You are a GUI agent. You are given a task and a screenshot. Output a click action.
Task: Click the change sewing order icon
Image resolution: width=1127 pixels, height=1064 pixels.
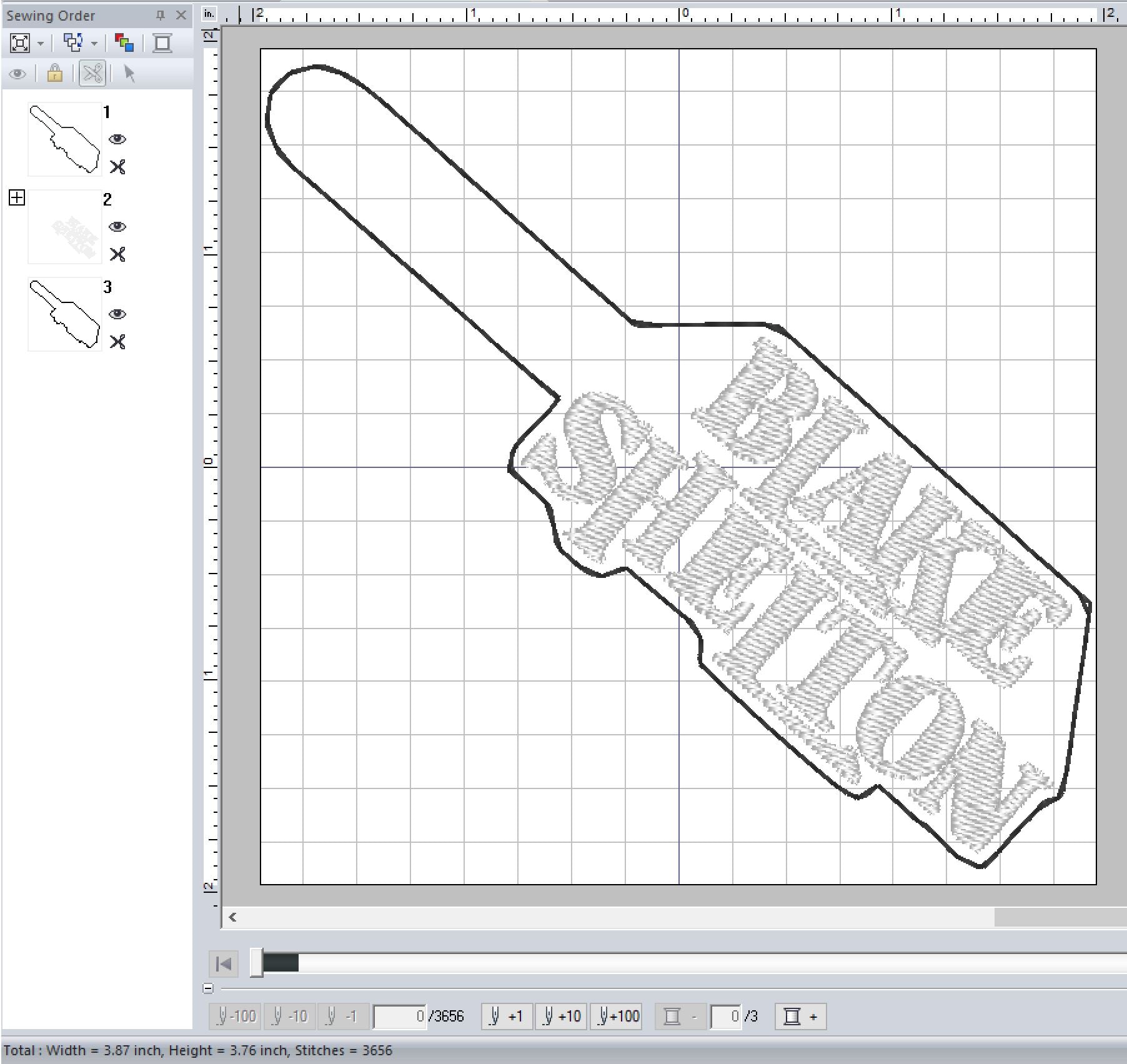tap(74, 43)
